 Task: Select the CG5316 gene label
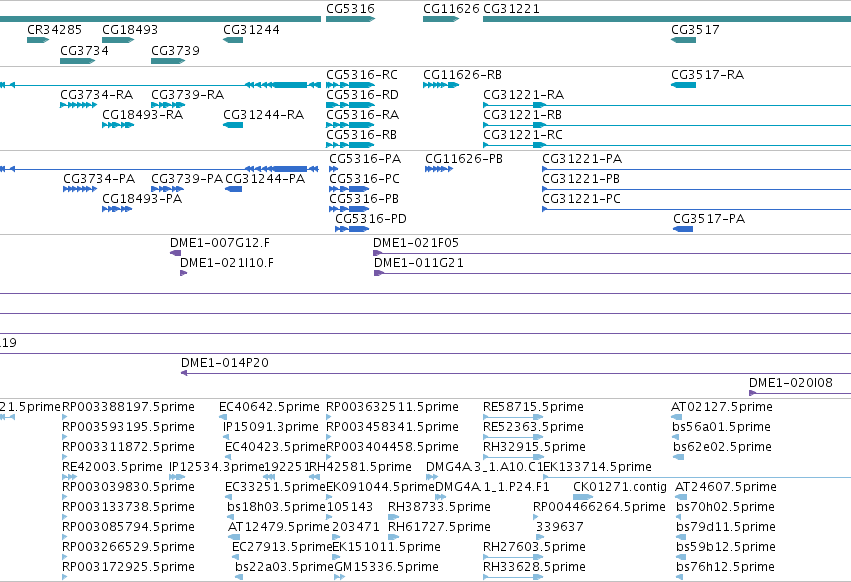350,9
